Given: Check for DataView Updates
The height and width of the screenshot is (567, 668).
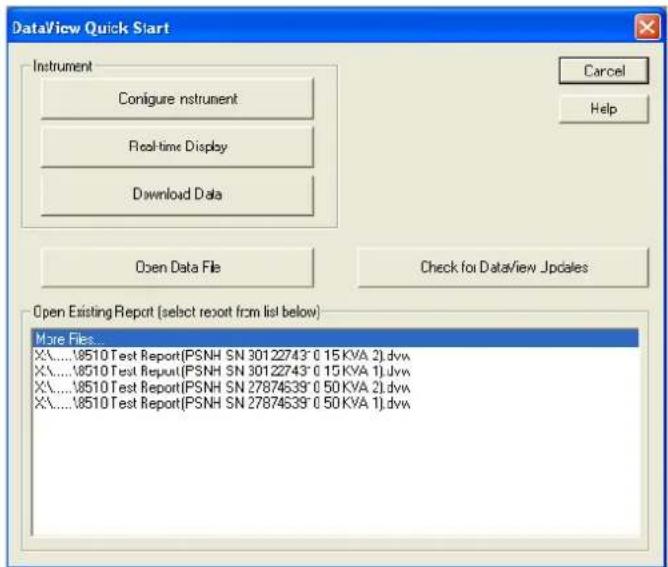Looking at the screenshot, I should 503,267.
